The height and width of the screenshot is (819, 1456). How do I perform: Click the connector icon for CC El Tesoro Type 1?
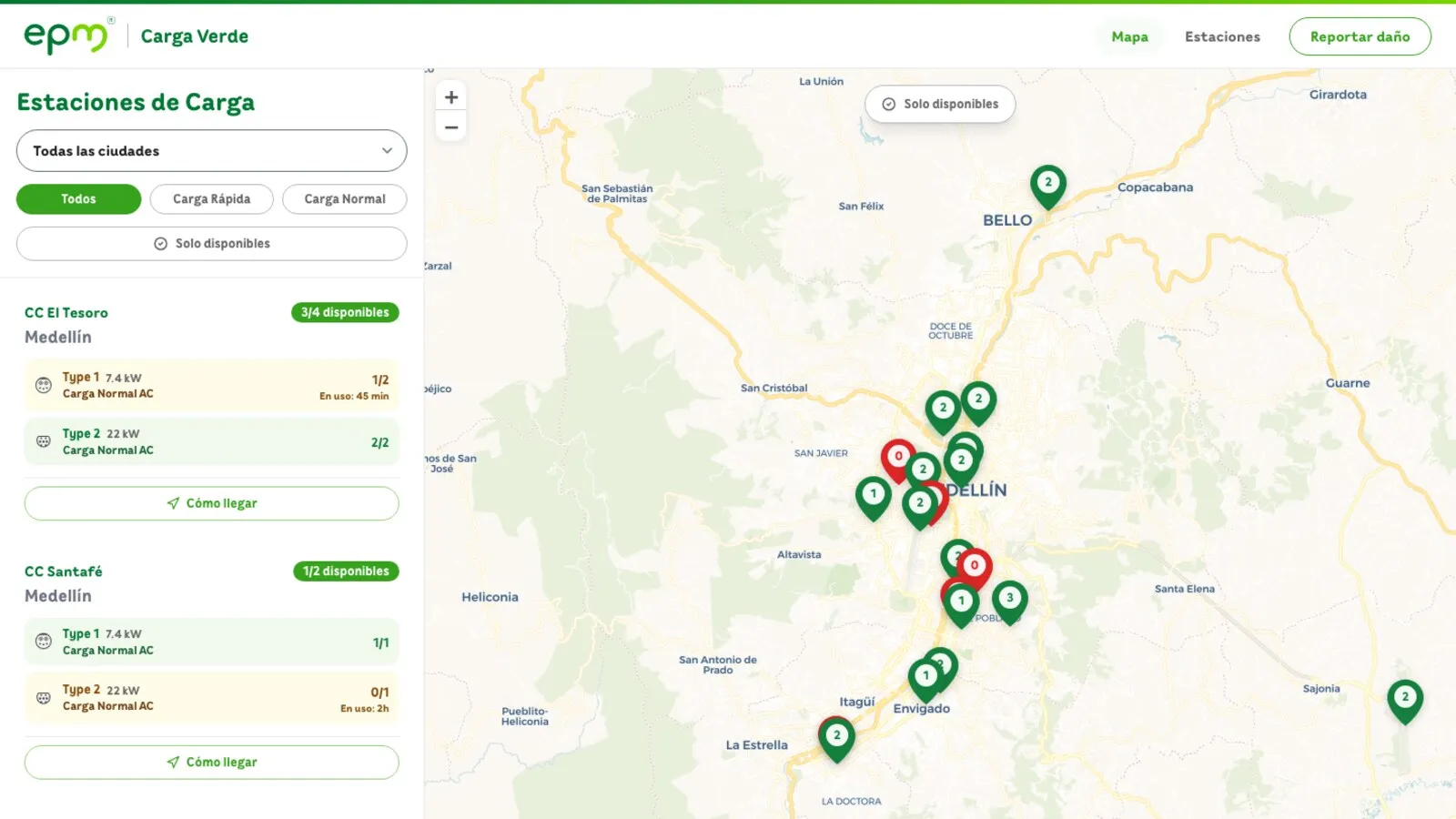pos(44,385)
